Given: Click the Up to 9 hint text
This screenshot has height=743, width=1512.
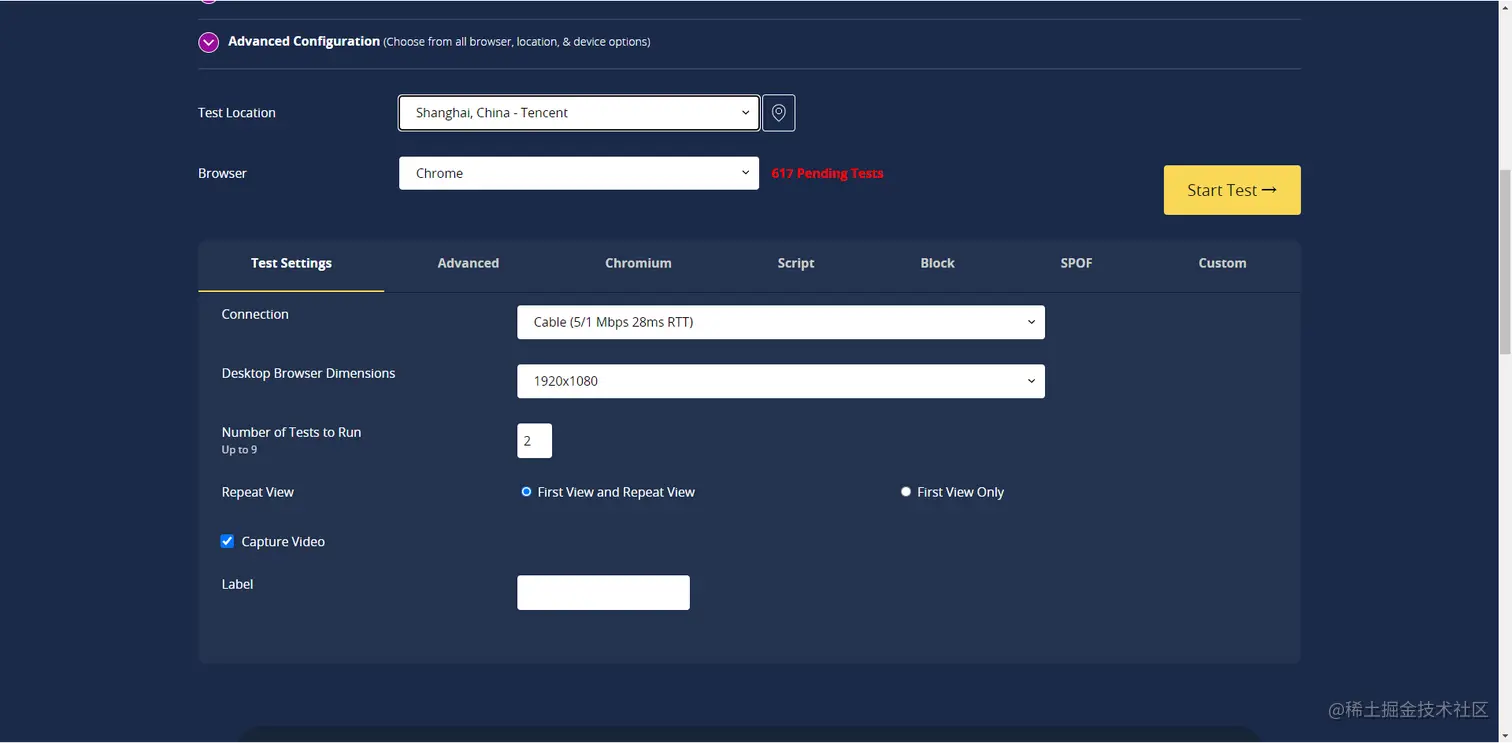Looking at the screenshot, I should 239,450.
